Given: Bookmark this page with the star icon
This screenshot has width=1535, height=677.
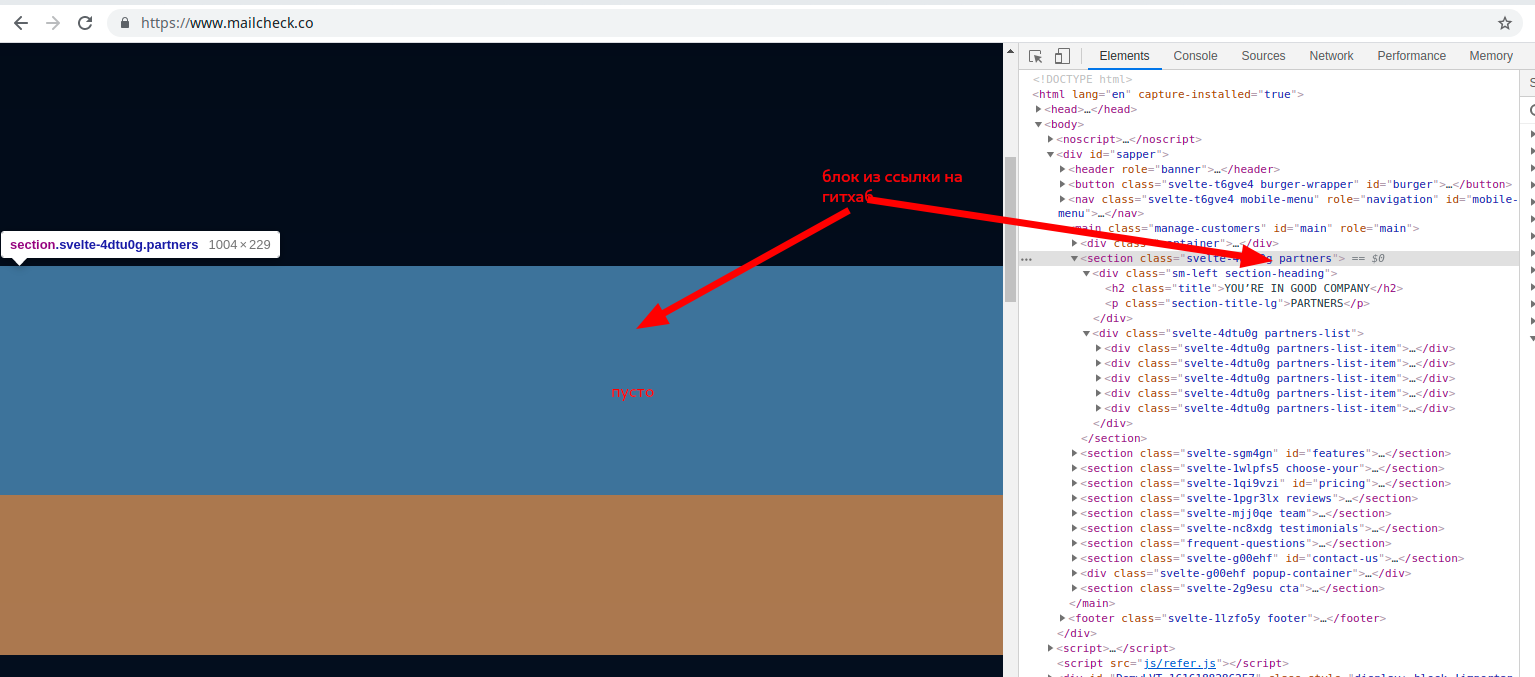Looking at the screenshot, I should (1505, 22).
